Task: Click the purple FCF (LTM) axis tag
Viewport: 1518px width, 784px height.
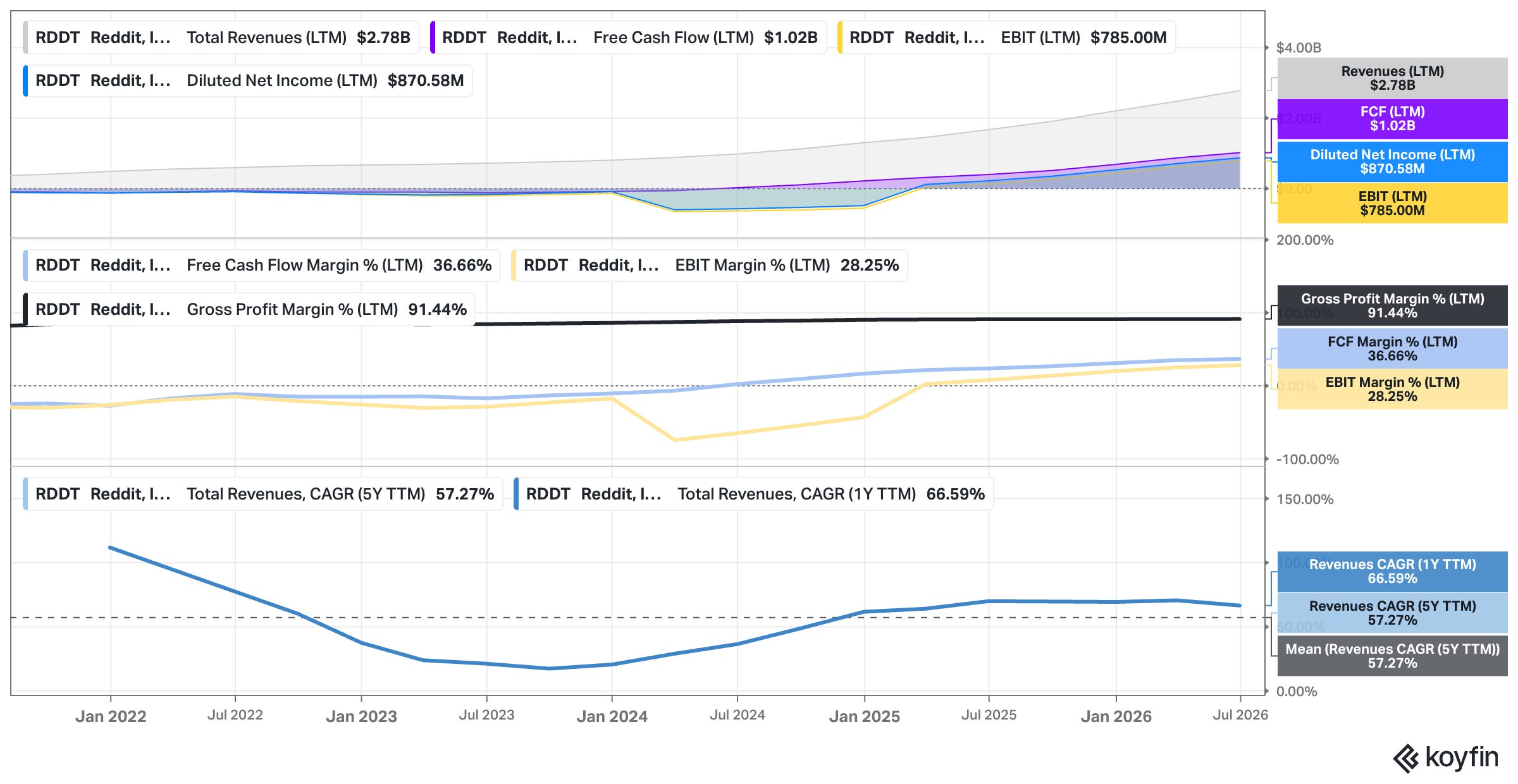Action: tap(1392, 119)
